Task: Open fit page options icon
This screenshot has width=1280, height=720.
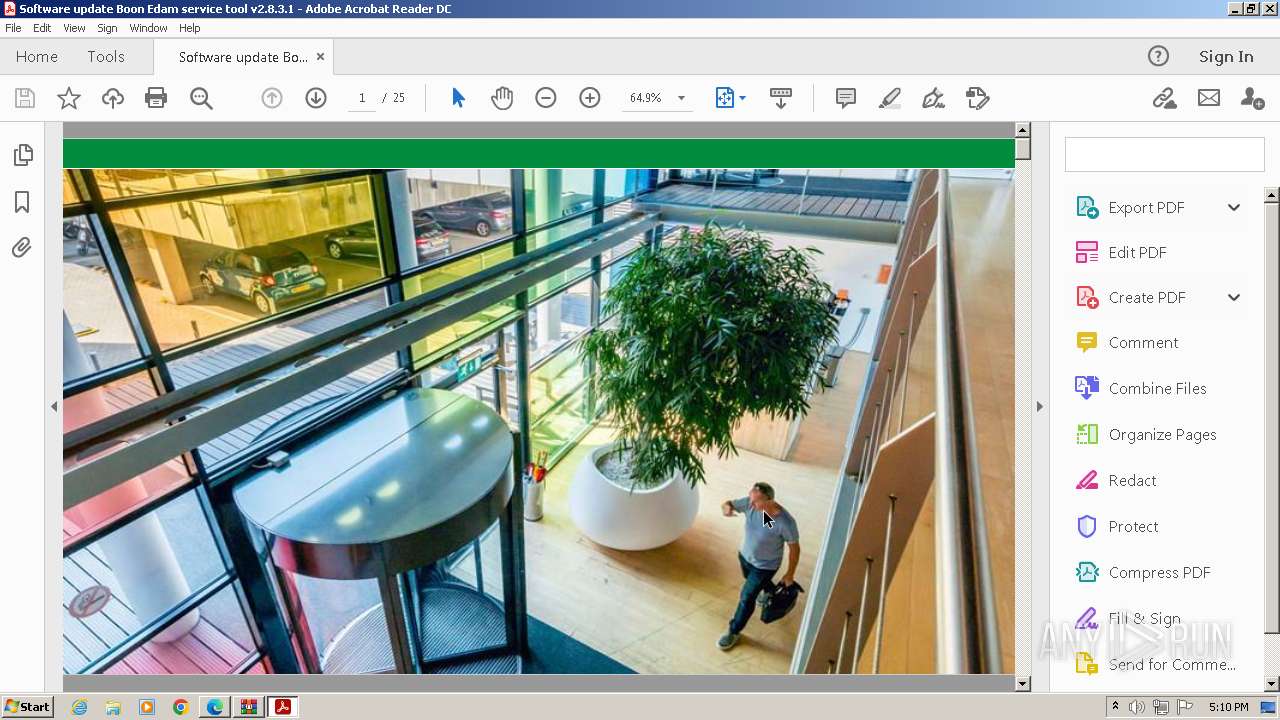Action: coord(730,98)
